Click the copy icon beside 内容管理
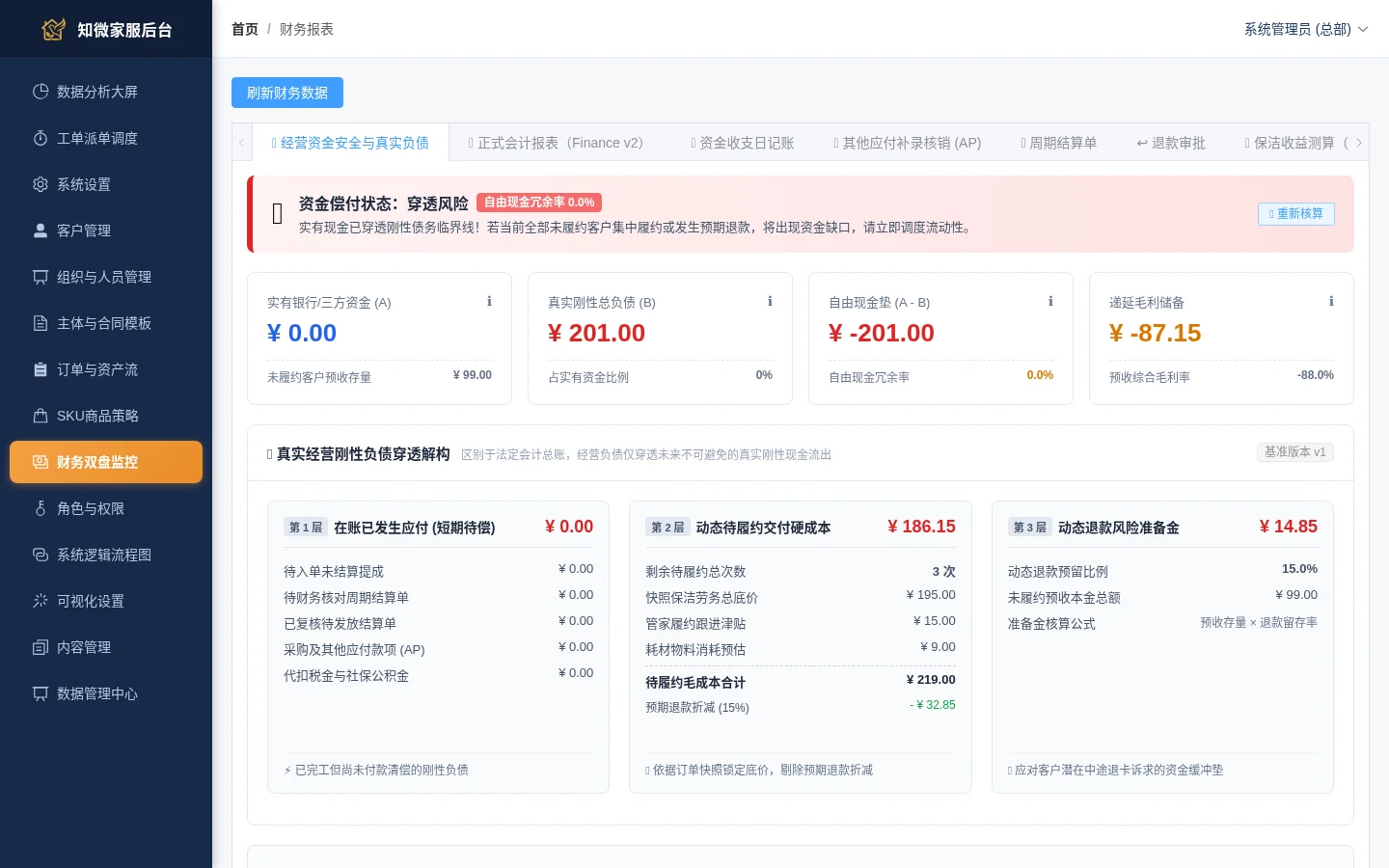This screenshot has width=1389, height=868. 41,647
